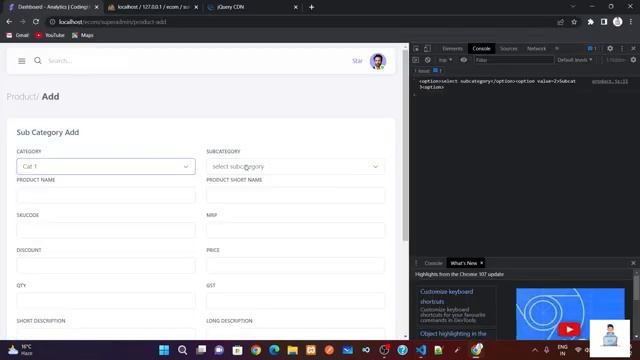Screen dimensions: 640x360
Task: Click the console Filter input
Action: [513, 60]
